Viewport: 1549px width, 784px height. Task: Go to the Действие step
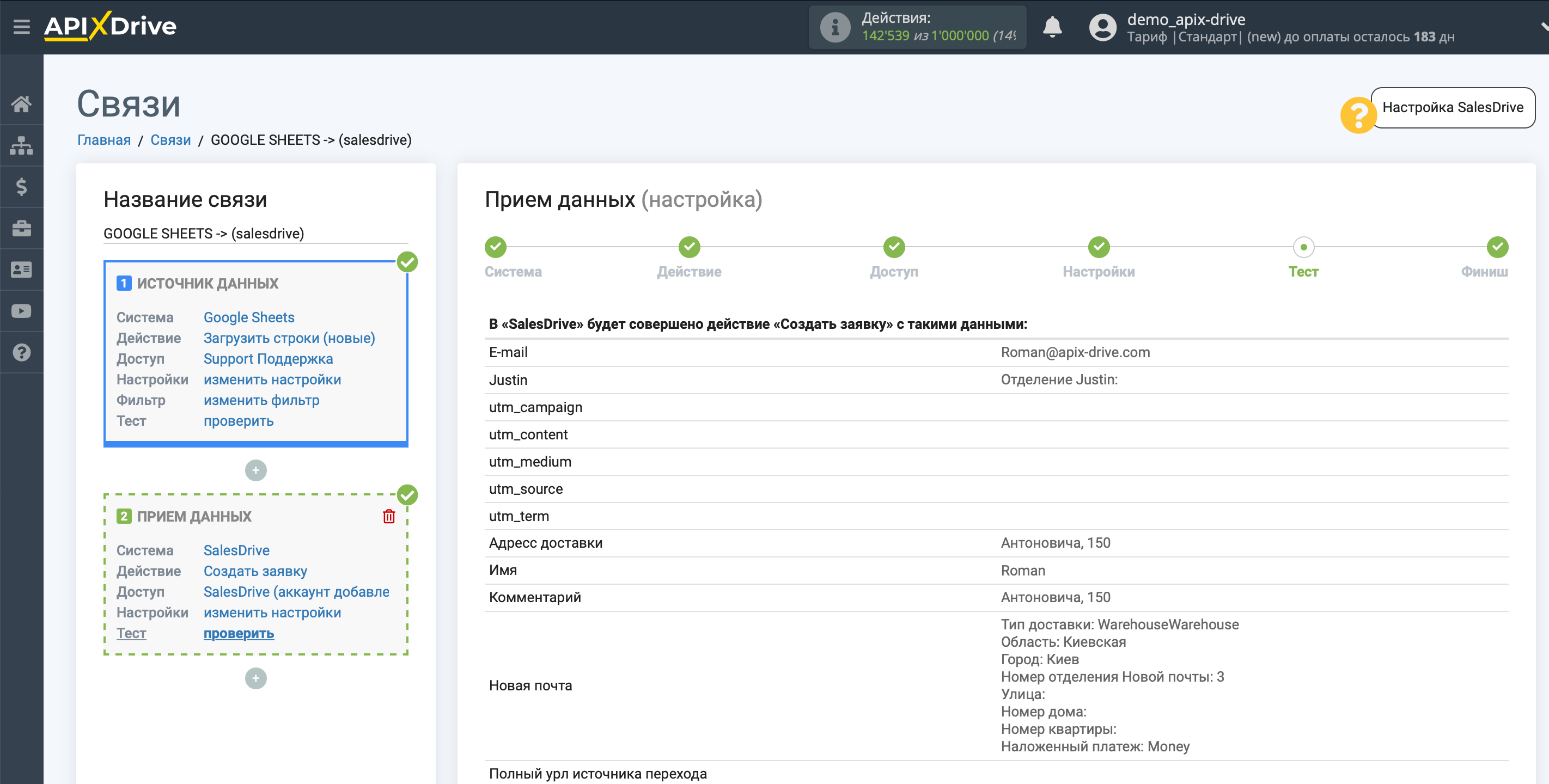point(689,247)
